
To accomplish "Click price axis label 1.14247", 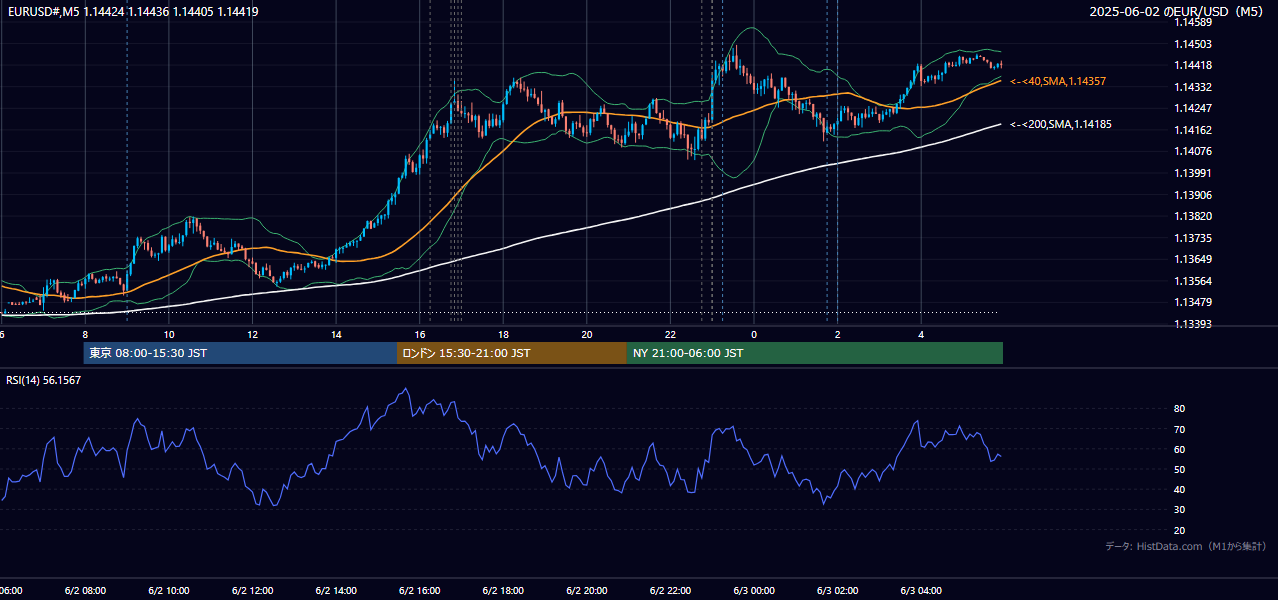I will click(1192, 108).
